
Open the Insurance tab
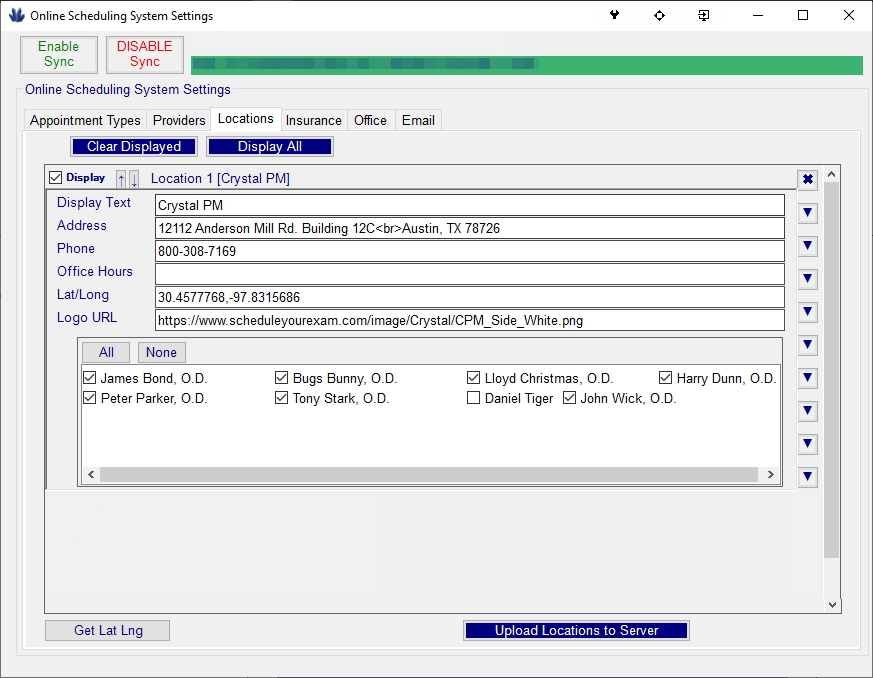click(313, 120)
